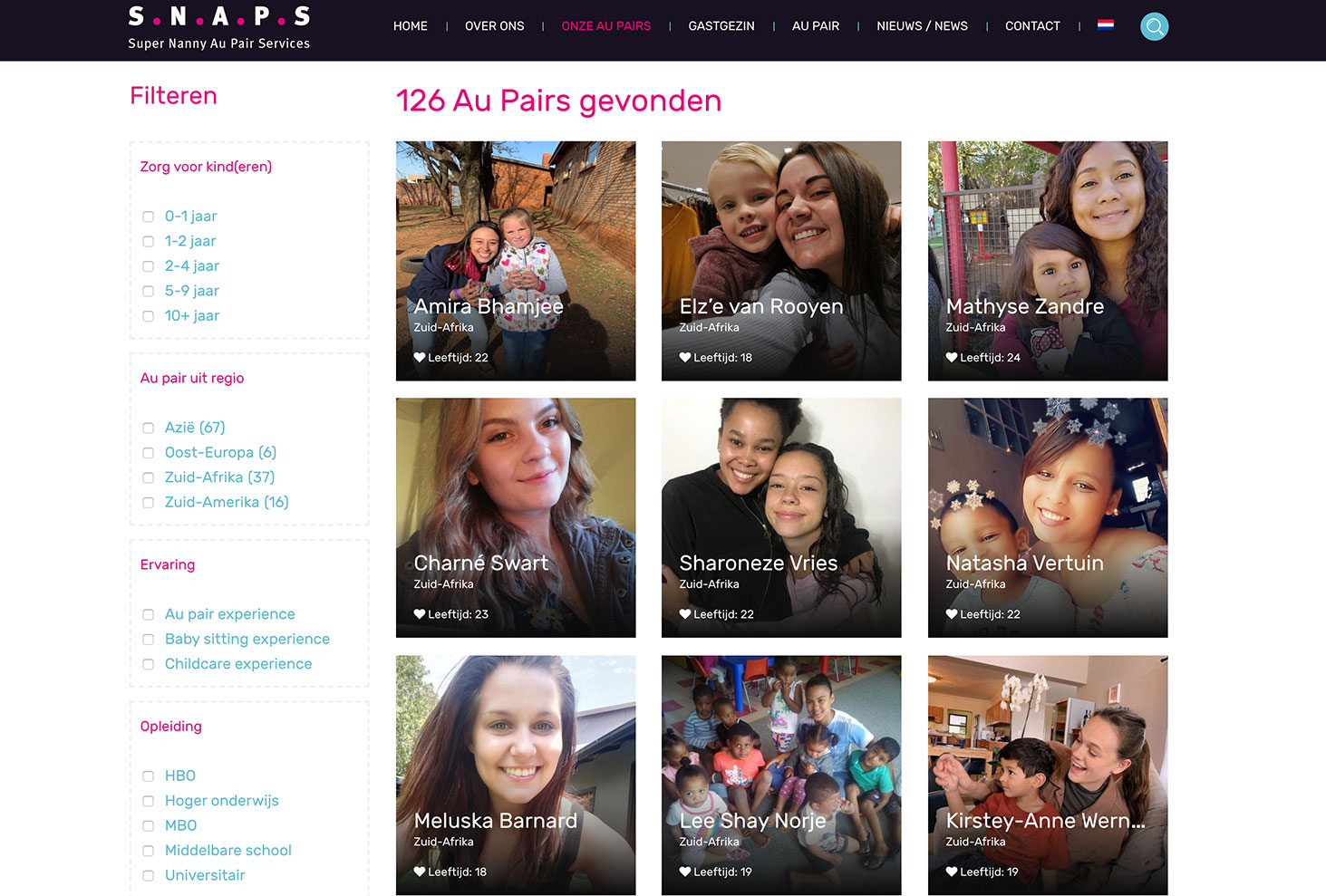Enable the Zuid-Afrika (37) region filter
Screen dimensions: 1326x896
pos(149,477)
